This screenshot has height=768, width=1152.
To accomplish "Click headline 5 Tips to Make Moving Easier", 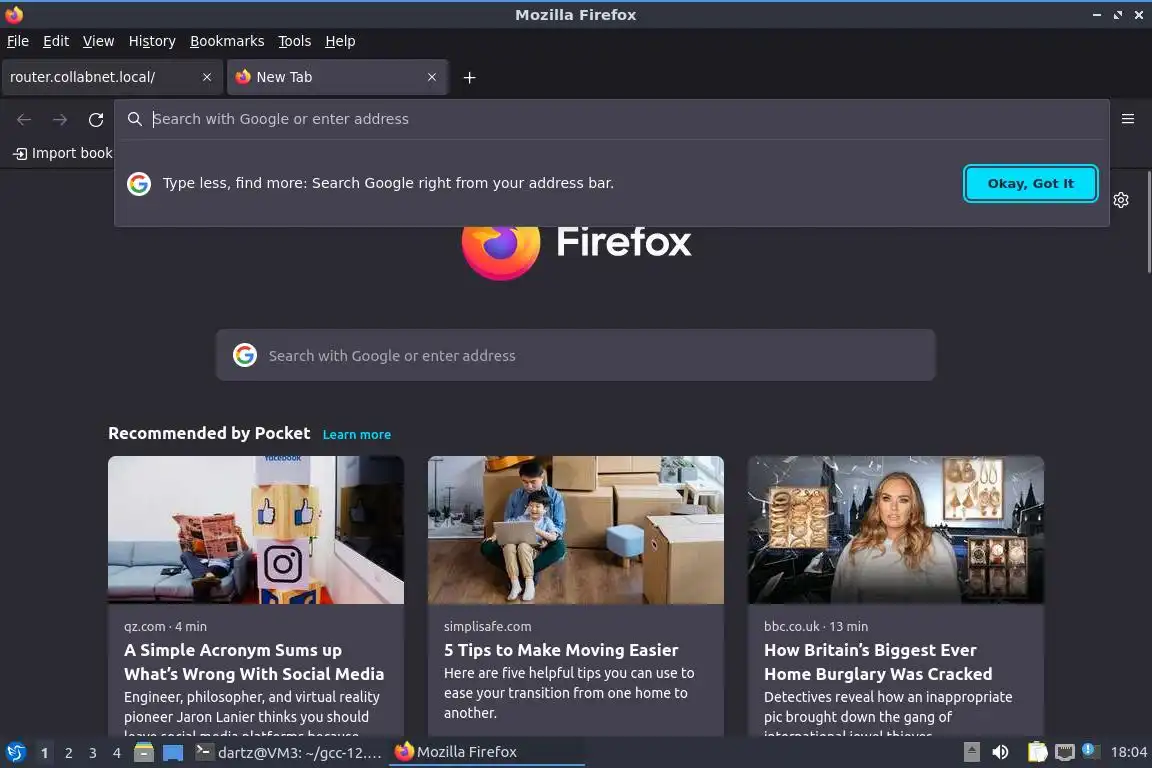I will click(561, 650).
